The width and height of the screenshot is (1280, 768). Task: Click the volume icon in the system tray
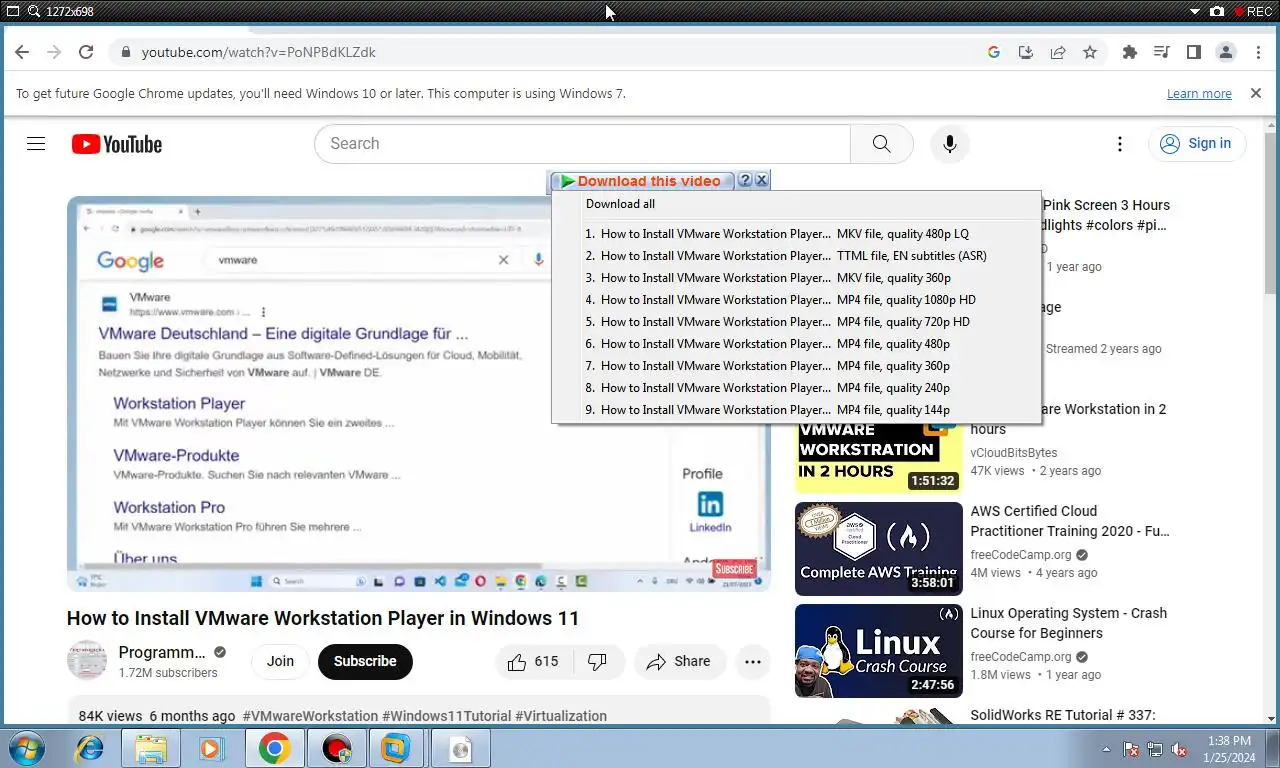tap(1179, 748)
